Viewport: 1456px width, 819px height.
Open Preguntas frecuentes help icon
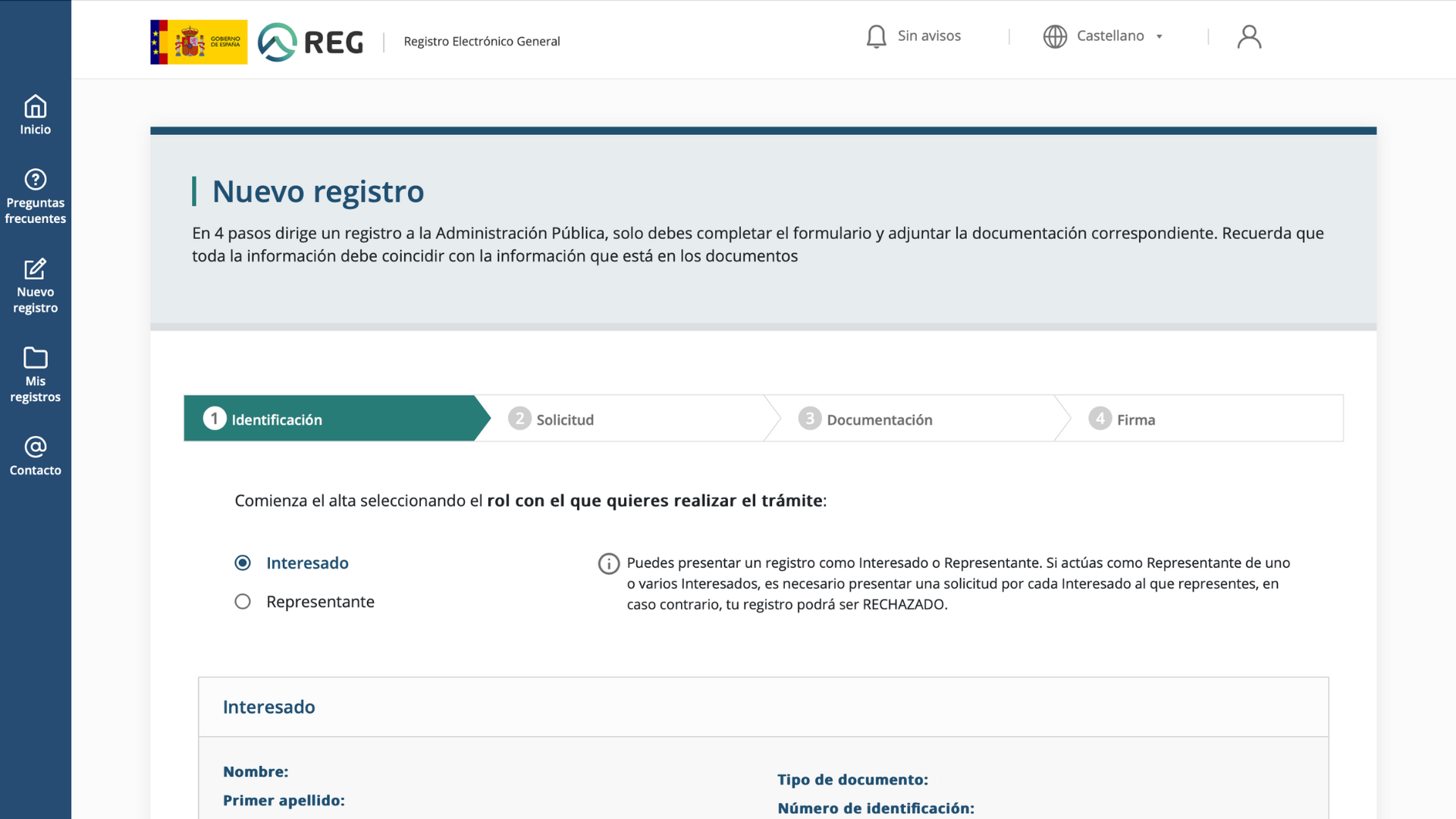(36, 180)
